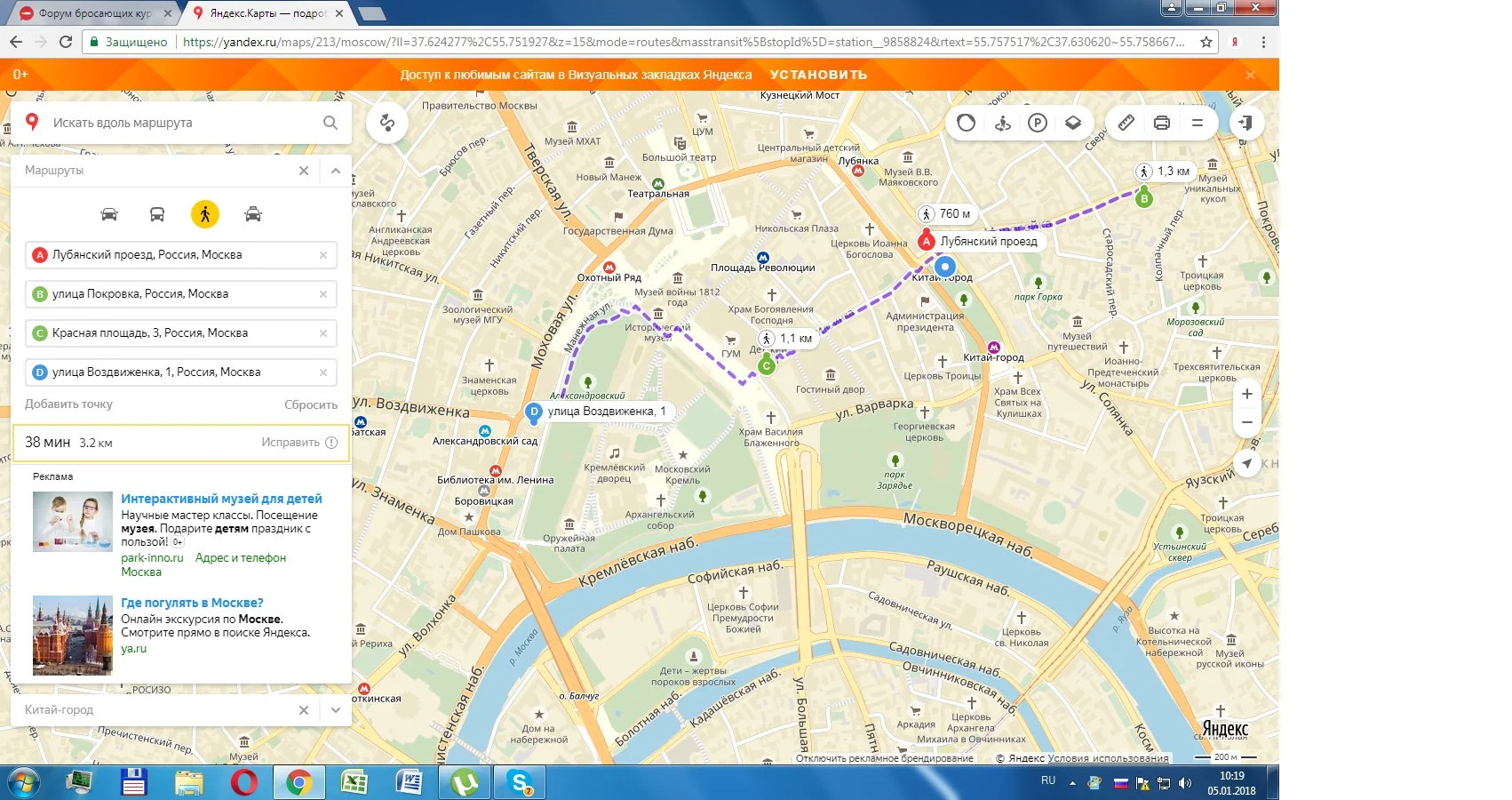Go back with the browser back arrow
This screenshot has width=1512, height=800.
pos(16,42)
